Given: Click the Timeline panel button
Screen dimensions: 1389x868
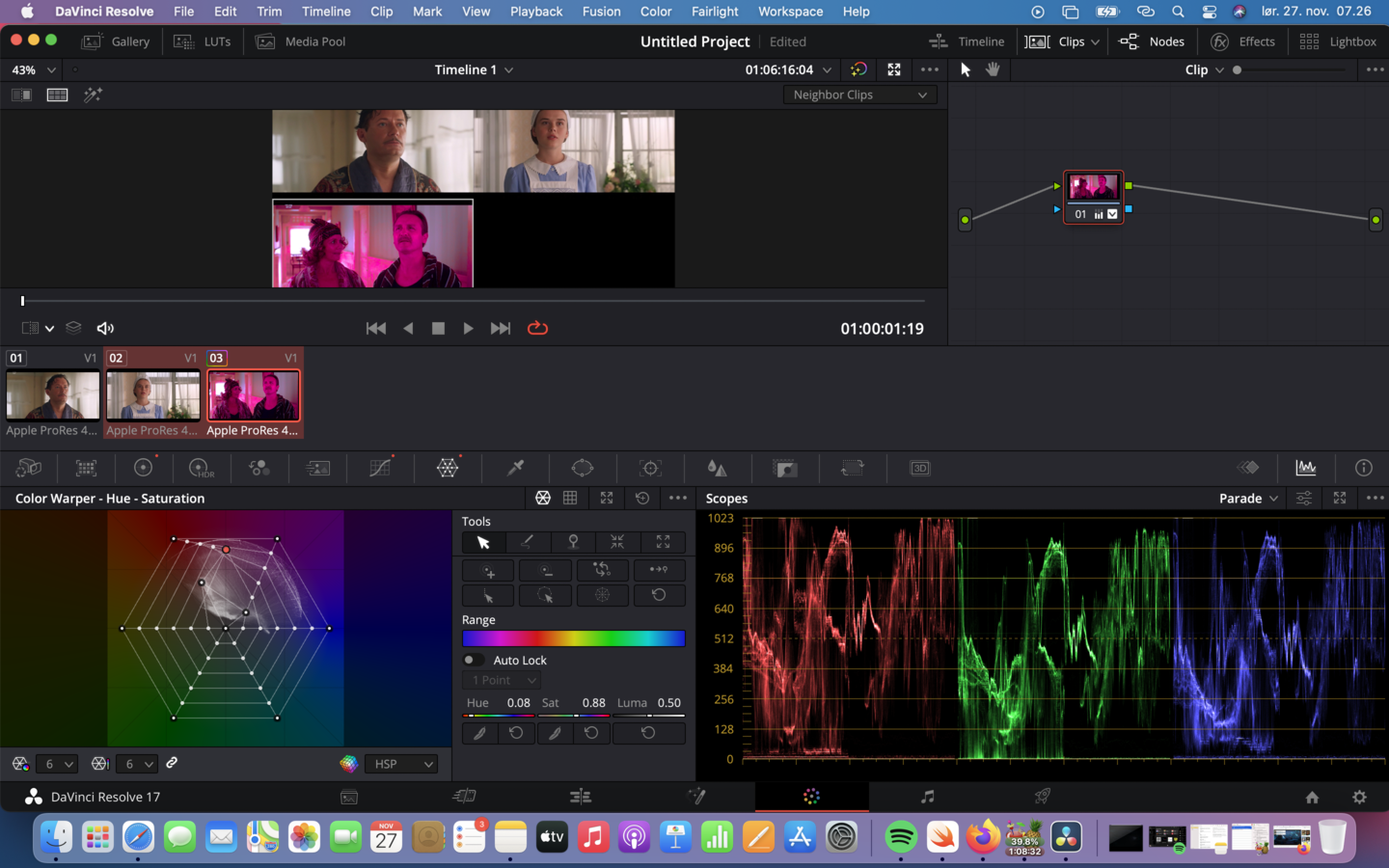Looking at the screenshot, I should pos(967,41).
